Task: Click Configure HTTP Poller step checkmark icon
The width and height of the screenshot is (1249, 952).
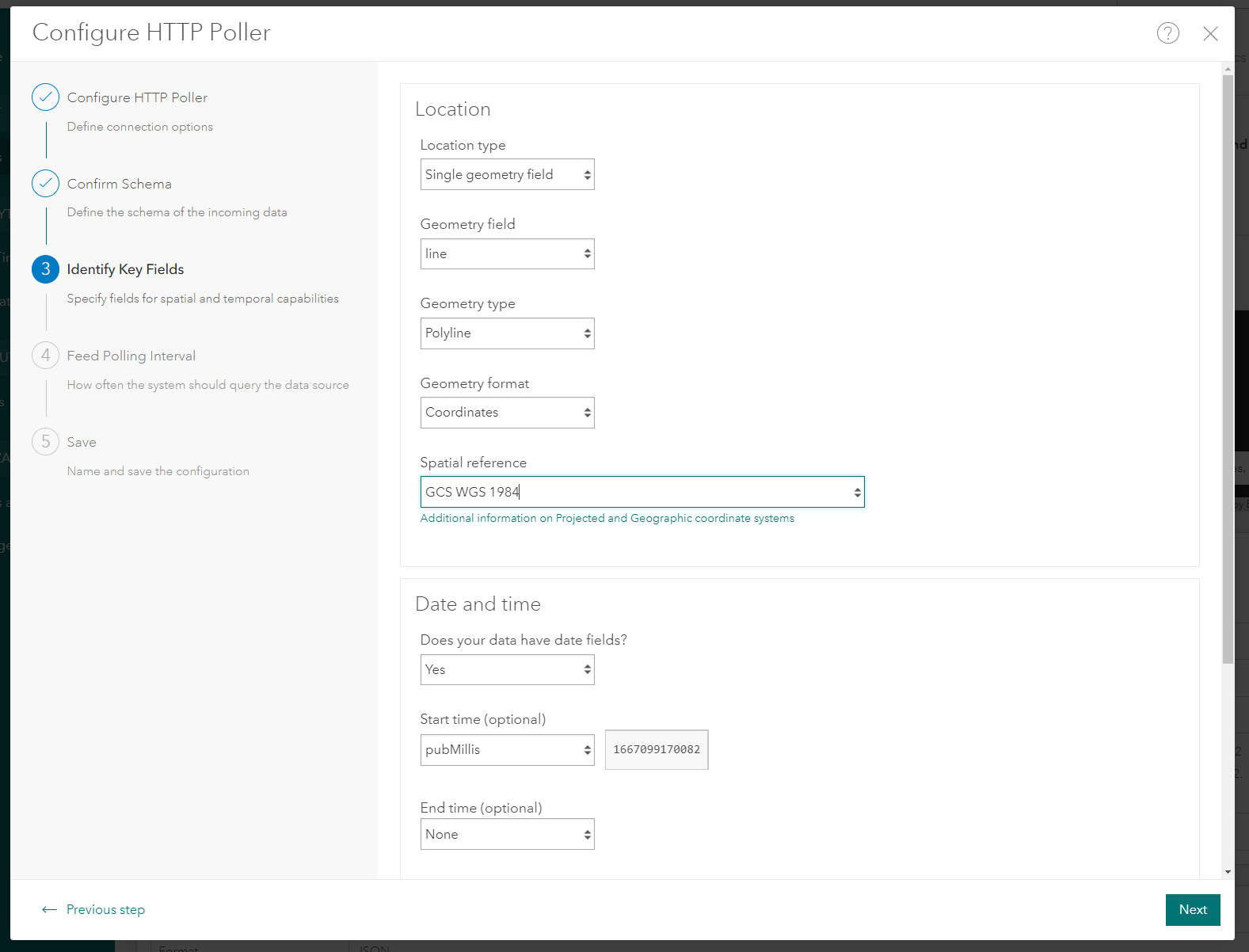Action: (45, 97)
